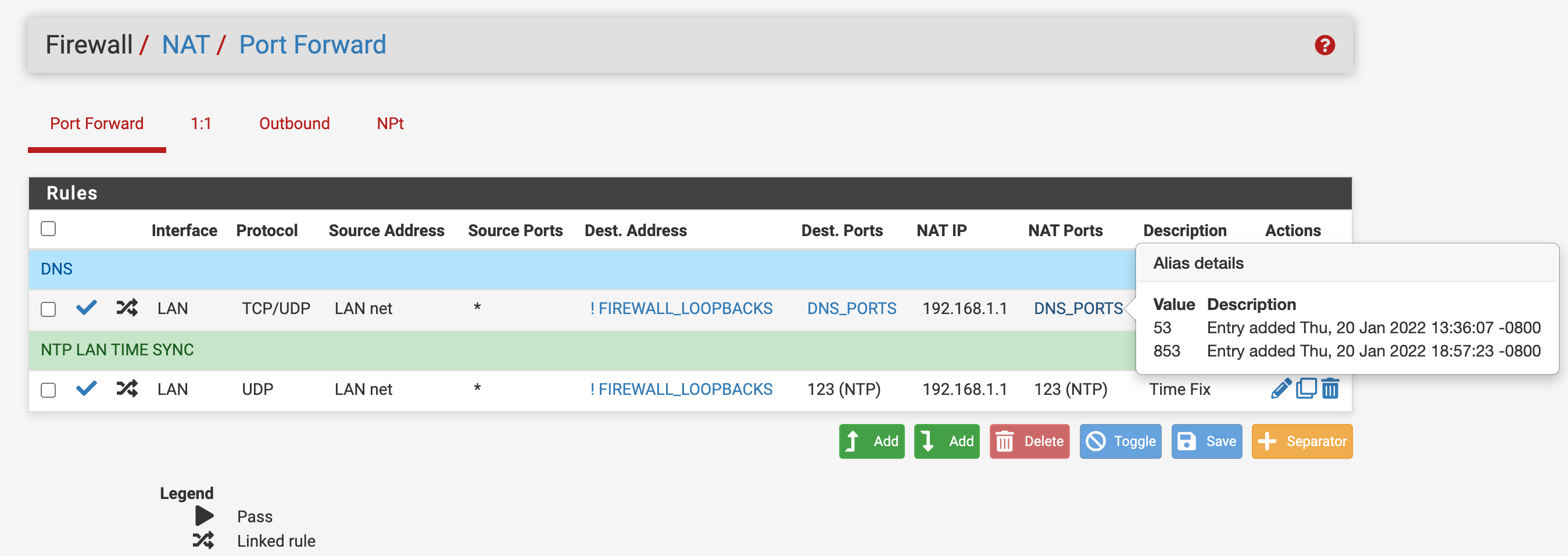The height and width of the screenshot is (556, 1568).
Task: Edit the Time Fix rule with pencil icon
Action: click(x=1281, y=389)
